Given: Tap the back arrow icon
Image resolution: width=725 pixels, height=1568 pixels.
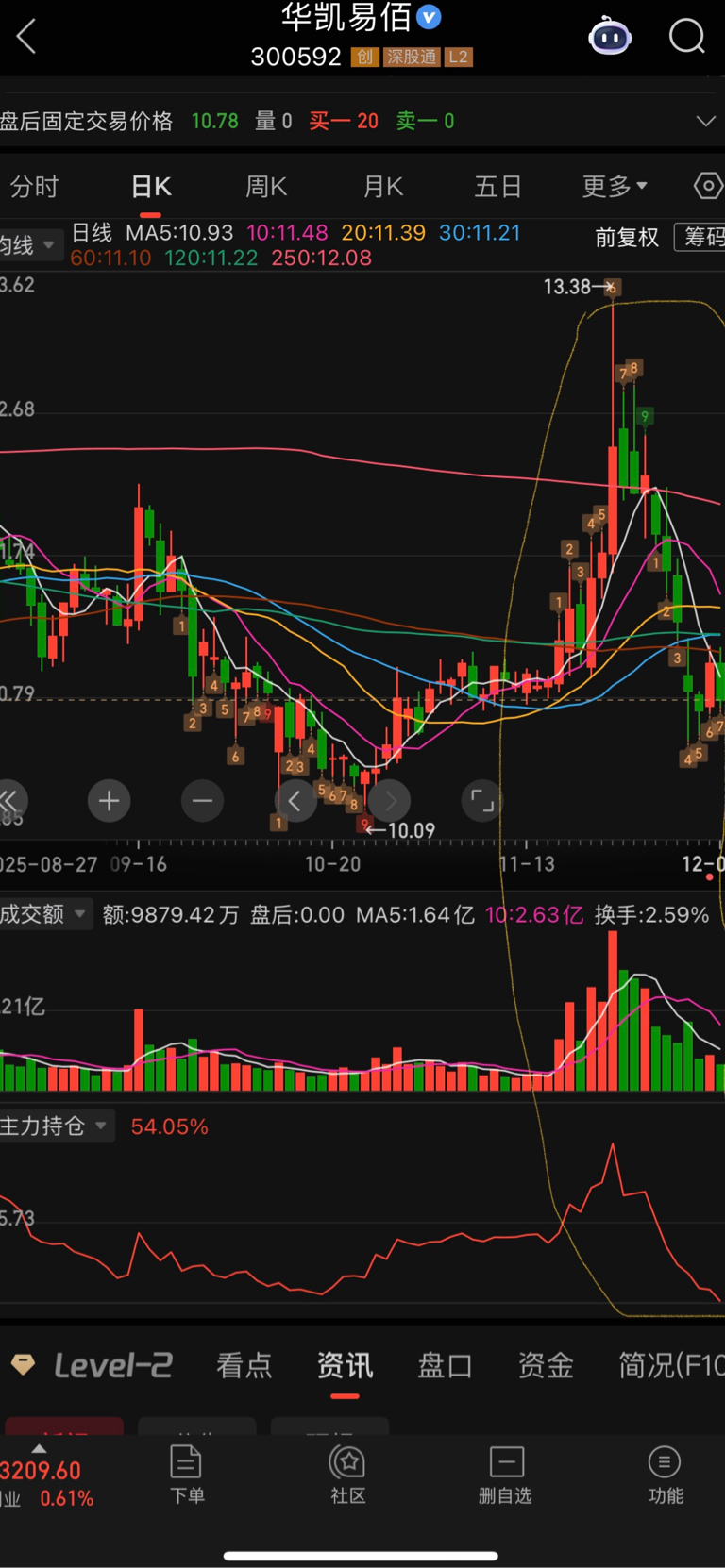Looking at the screenshot, I should pos(26,38).
